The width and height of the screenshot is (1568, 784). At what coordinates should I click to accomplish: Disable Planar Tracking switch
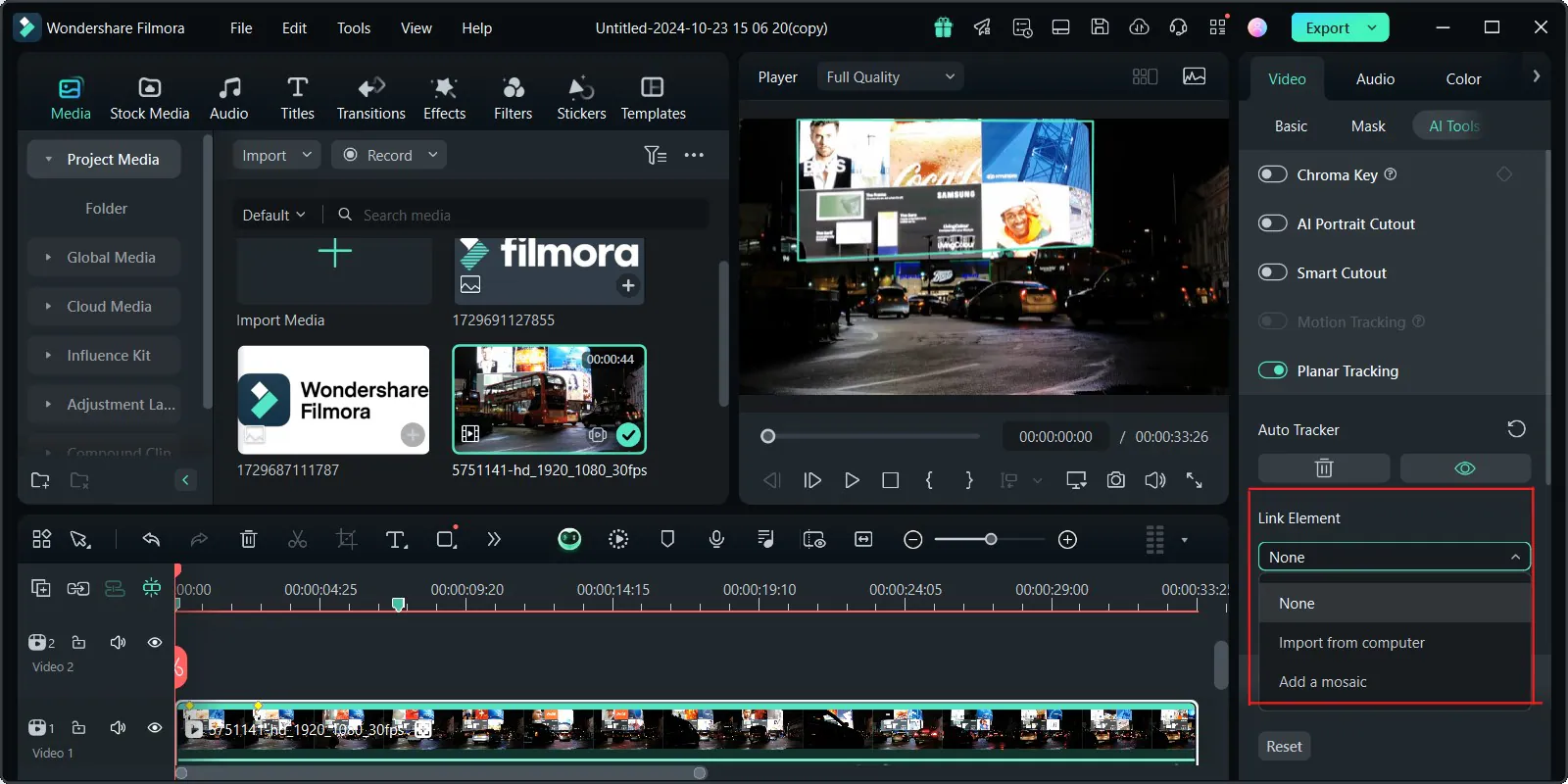(x=1272, y=370)
